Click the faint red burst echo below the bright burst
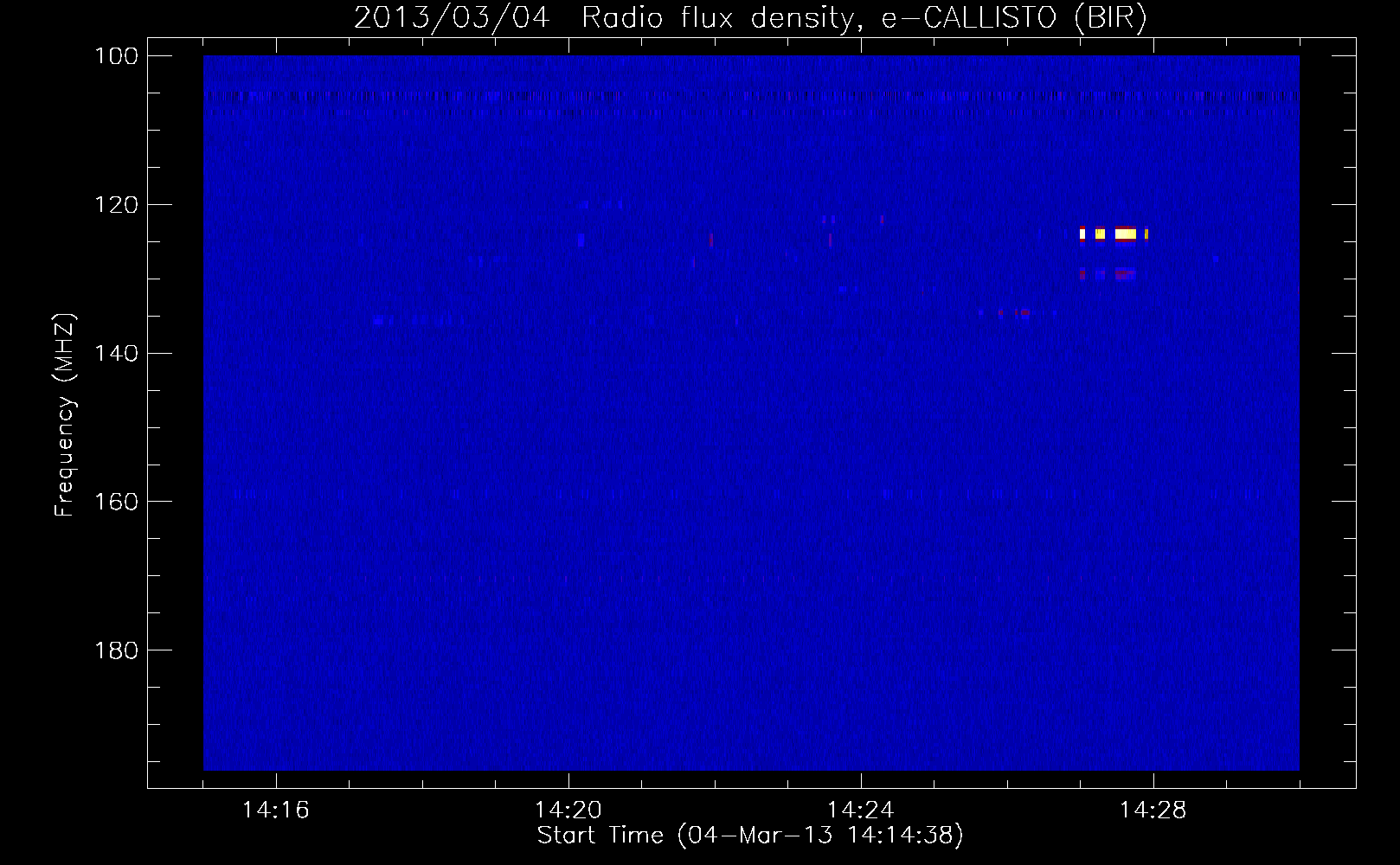This screenshot has height=865, width=1400. coord(1108,274)
